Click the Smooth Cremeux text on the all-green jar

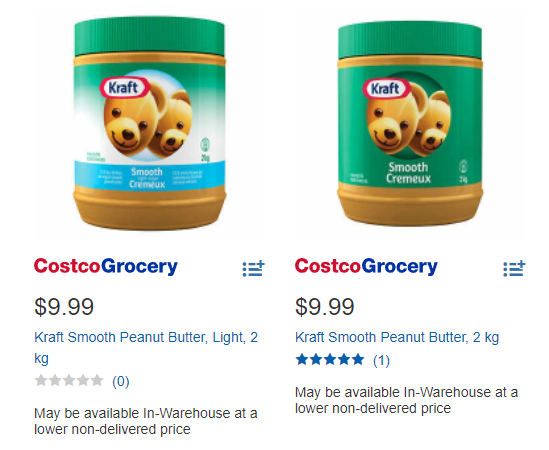tap(408, 173)
